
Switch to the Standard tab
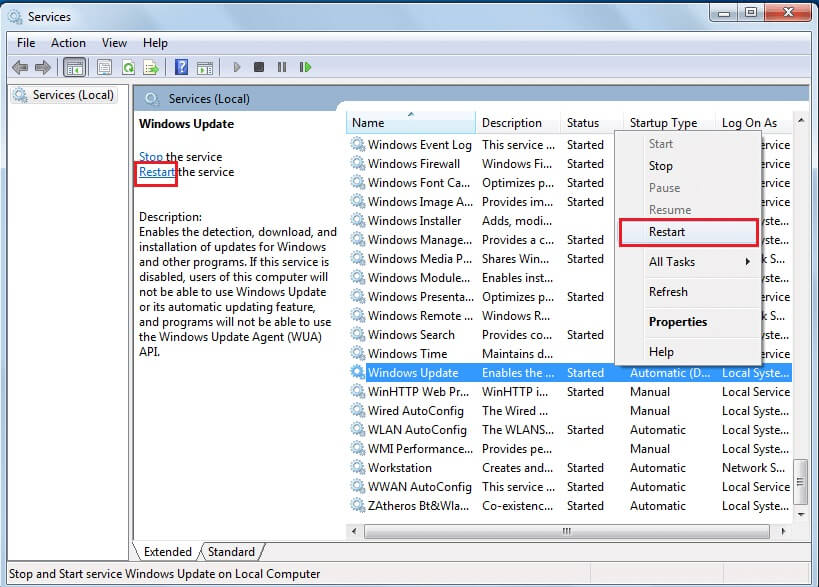click(231, 551)
